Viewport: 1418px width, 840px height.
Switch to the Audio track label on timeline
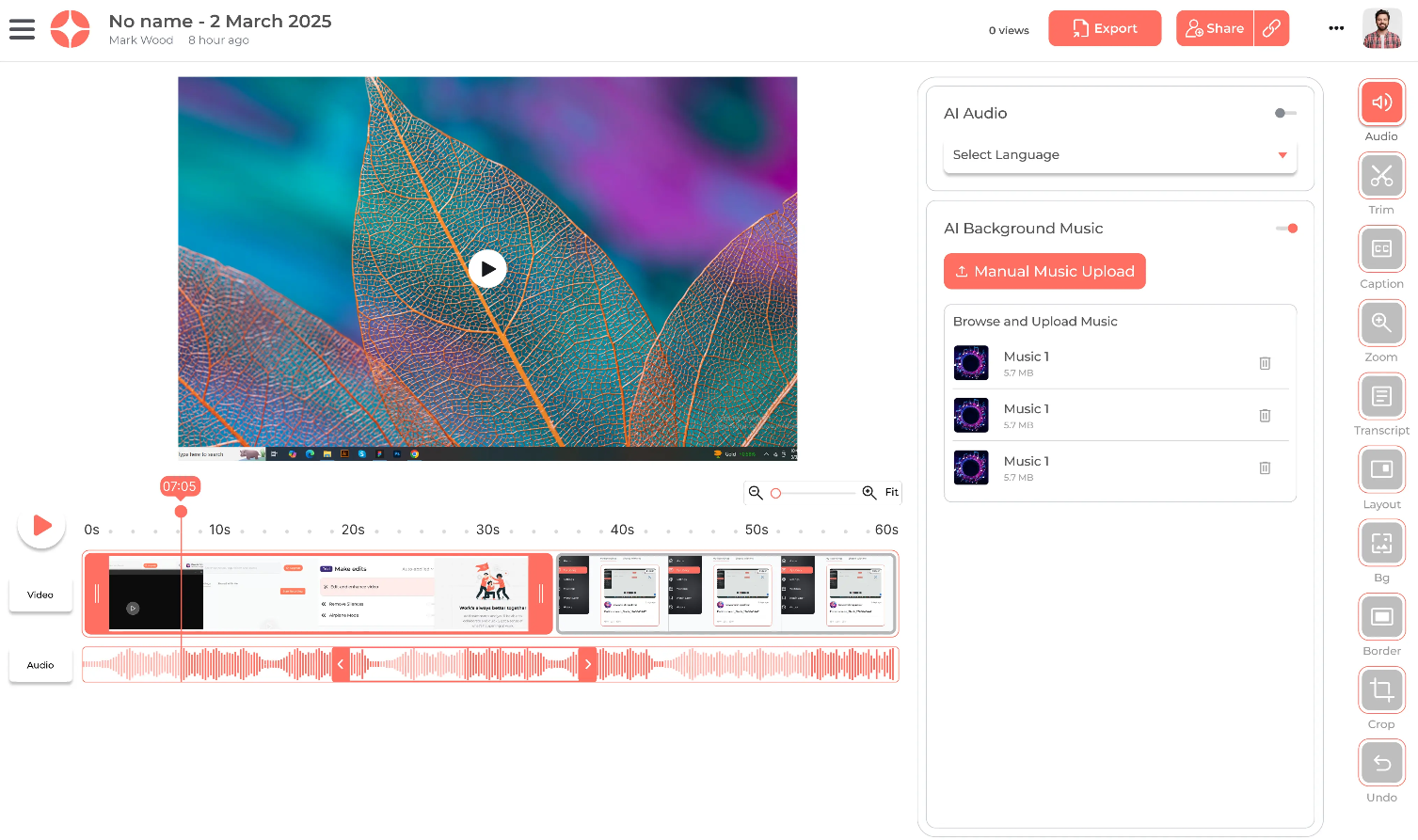point(40,665)
